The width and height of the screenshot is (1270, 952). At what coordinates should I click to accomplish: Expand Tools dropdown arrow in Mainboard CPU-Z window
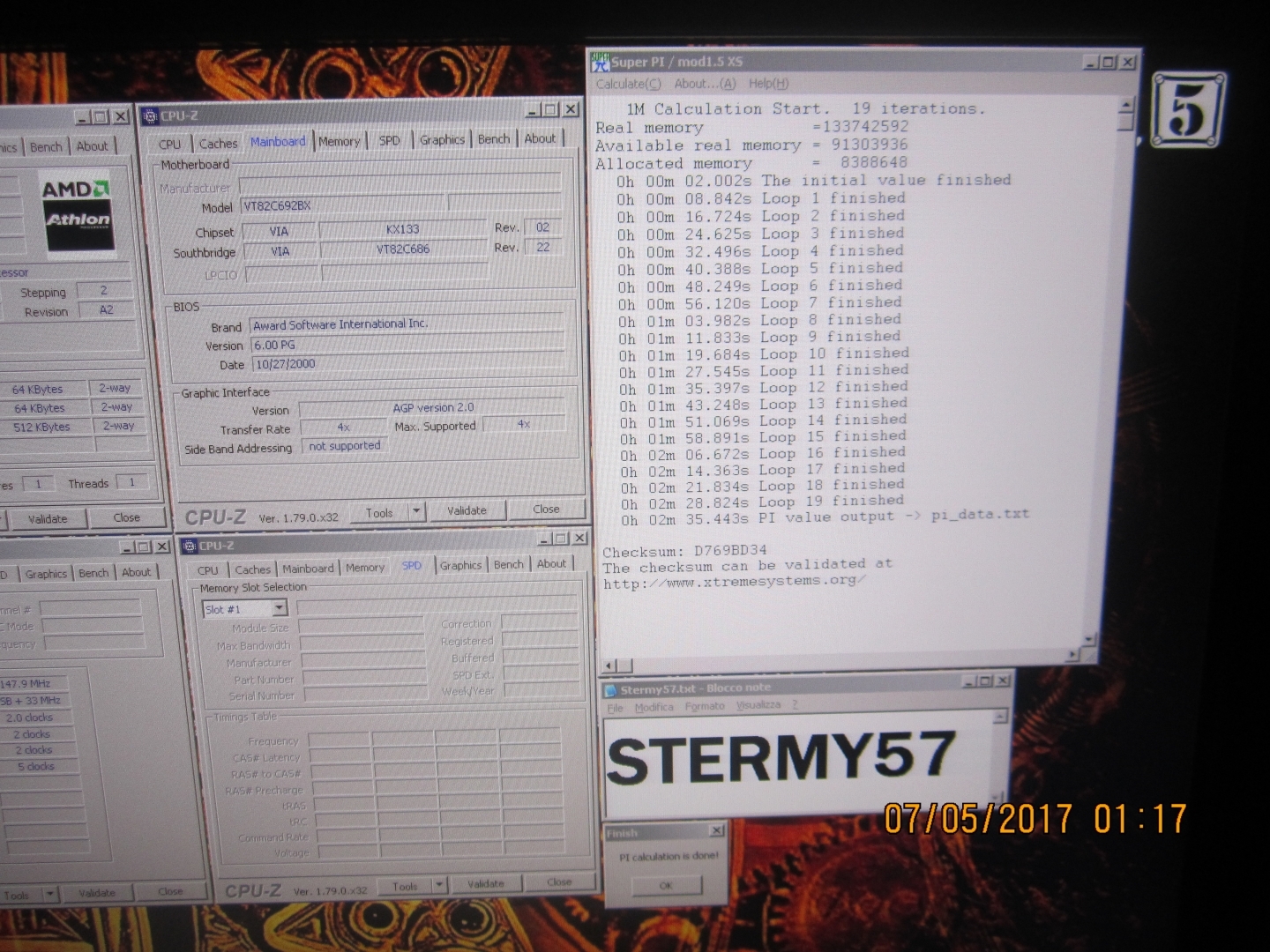click(416, 511)
